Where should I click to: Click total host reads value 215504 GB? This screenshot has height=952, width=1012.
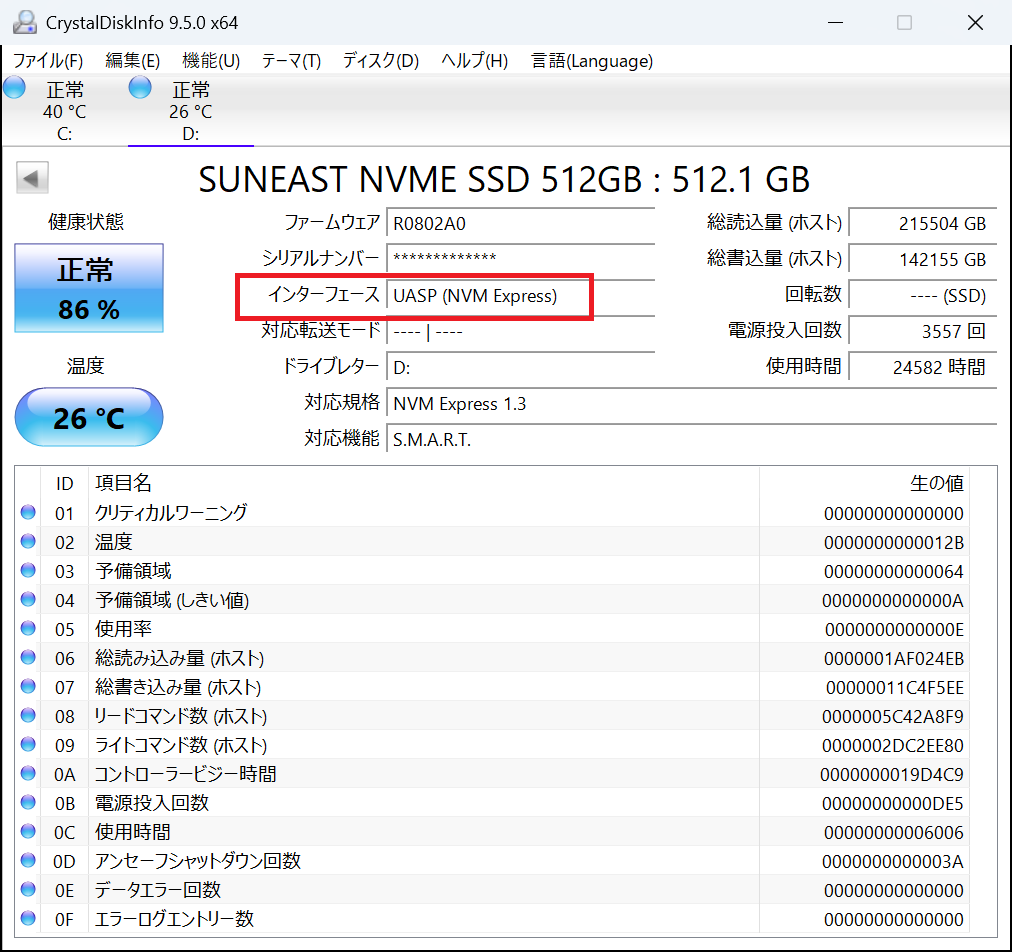[923, 224]
